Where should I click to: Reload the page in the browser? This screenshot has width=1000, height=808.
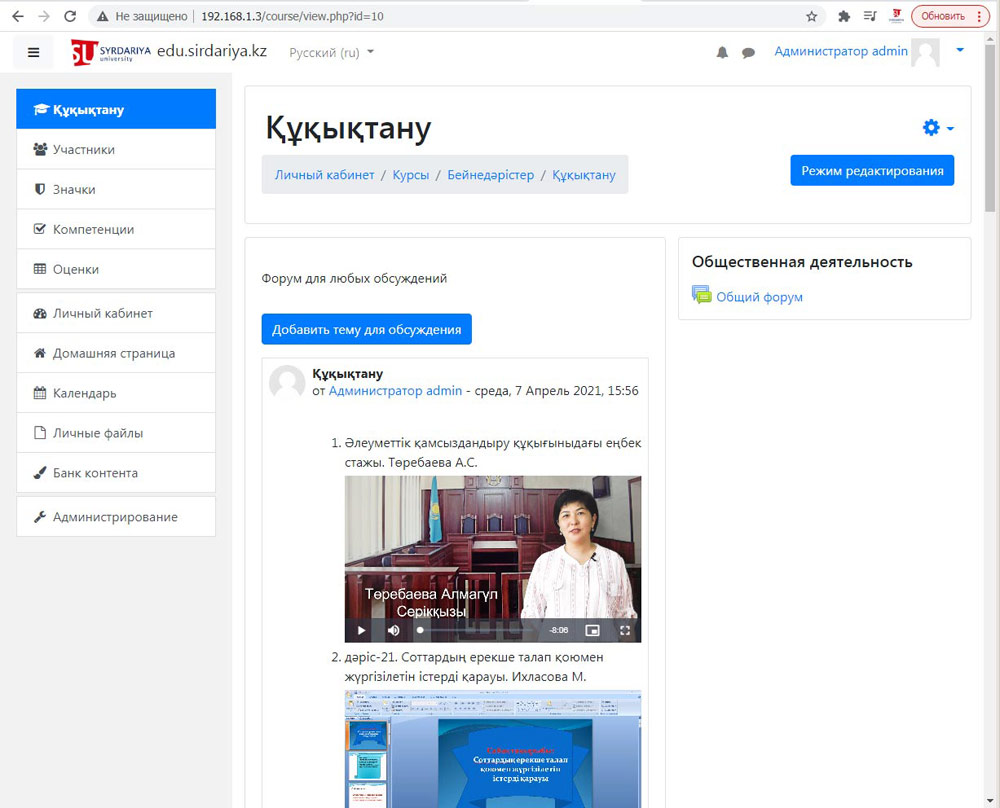point(70,16)
